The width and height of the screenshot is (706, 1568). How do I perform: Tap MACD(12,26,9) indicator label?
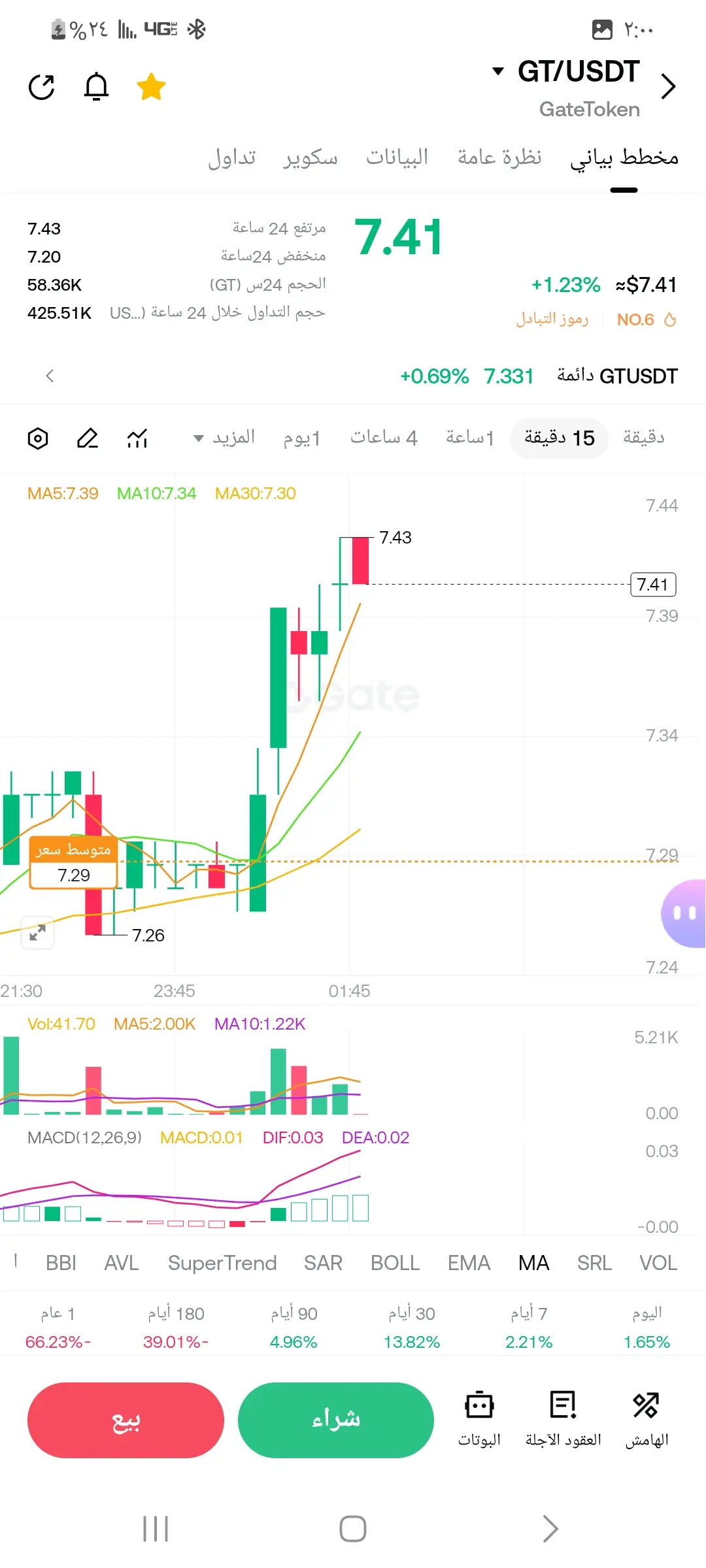(x=84, y=1137)
